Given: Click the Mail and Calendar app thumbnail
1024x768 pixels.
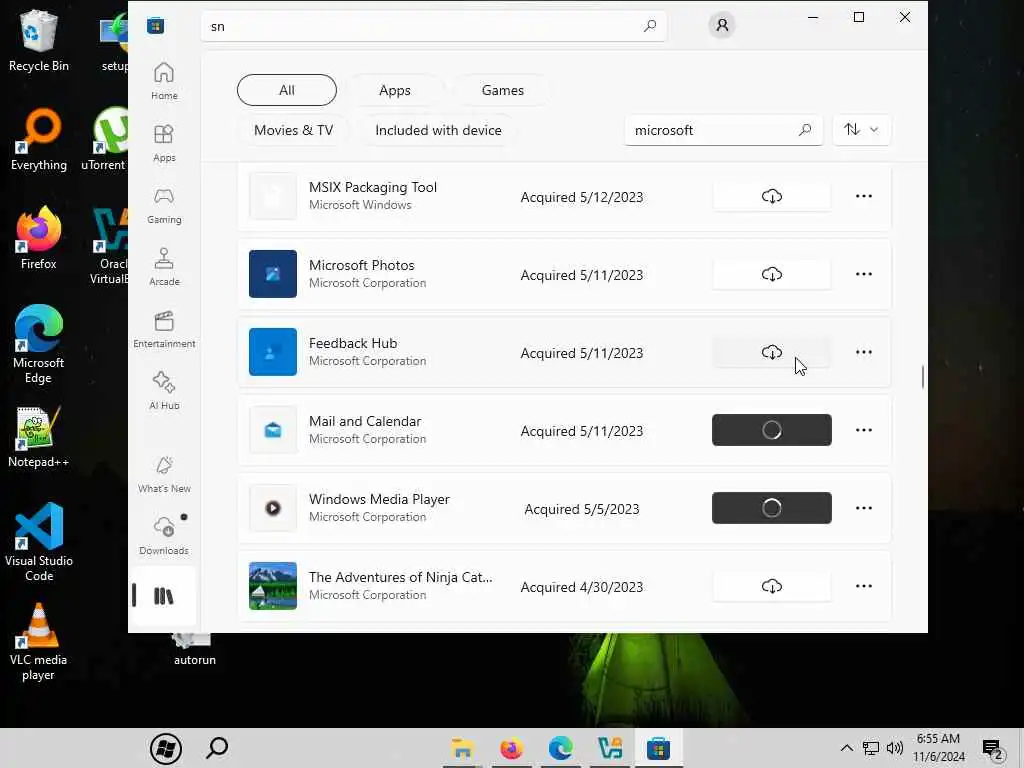Looking at the screenshot, I should [273, 430].
